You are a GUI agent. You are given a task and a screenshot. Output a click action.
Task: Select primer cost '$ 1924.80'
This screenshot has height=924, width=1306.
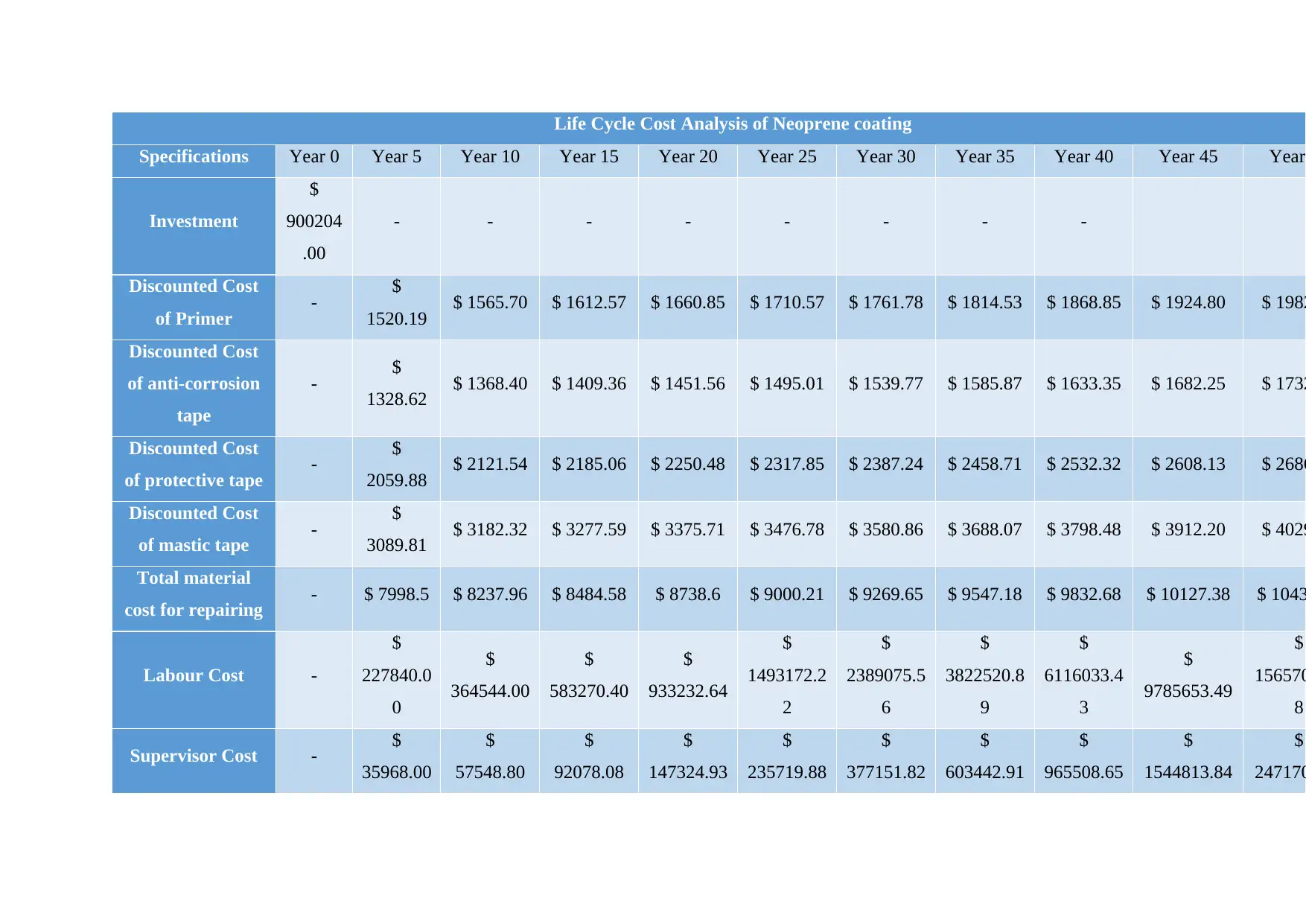point(1188,303)
